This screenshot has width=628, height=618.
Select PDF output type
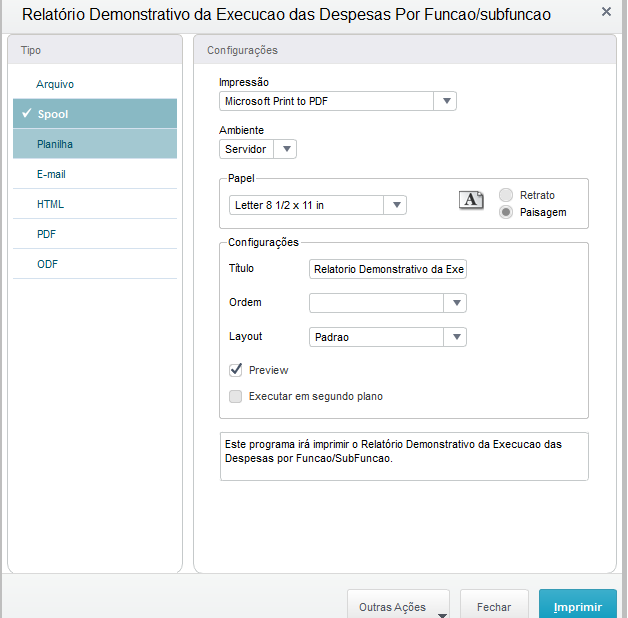[46, 234]
